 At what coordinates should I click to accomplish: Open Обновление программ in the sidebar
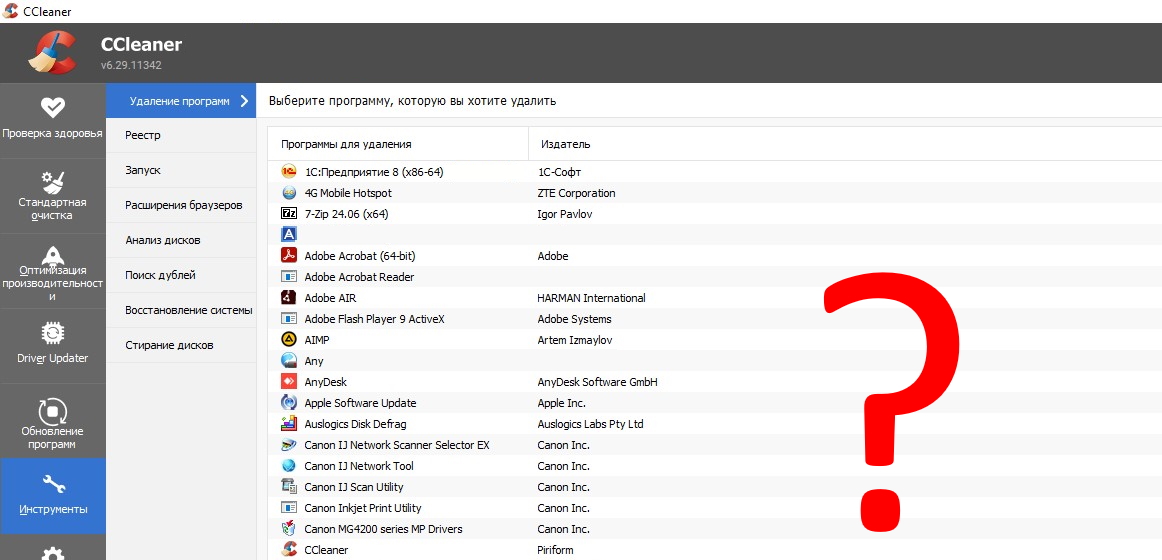(x=53, y=421)
